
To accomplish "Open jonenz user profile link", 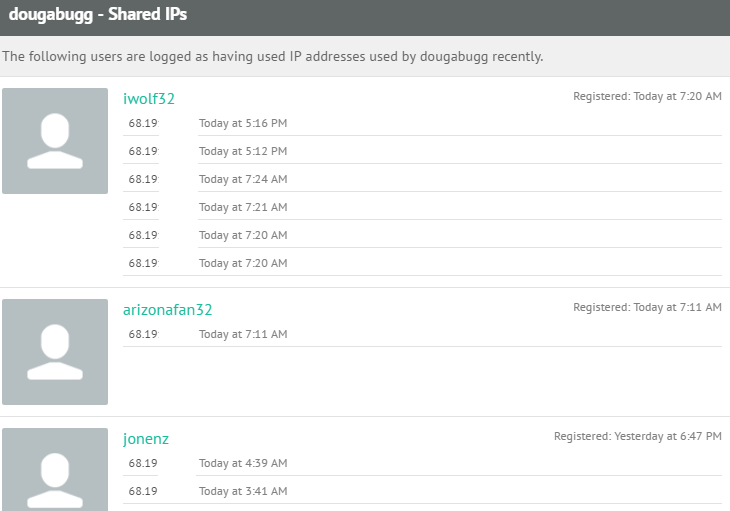I will tap(146, 439).
